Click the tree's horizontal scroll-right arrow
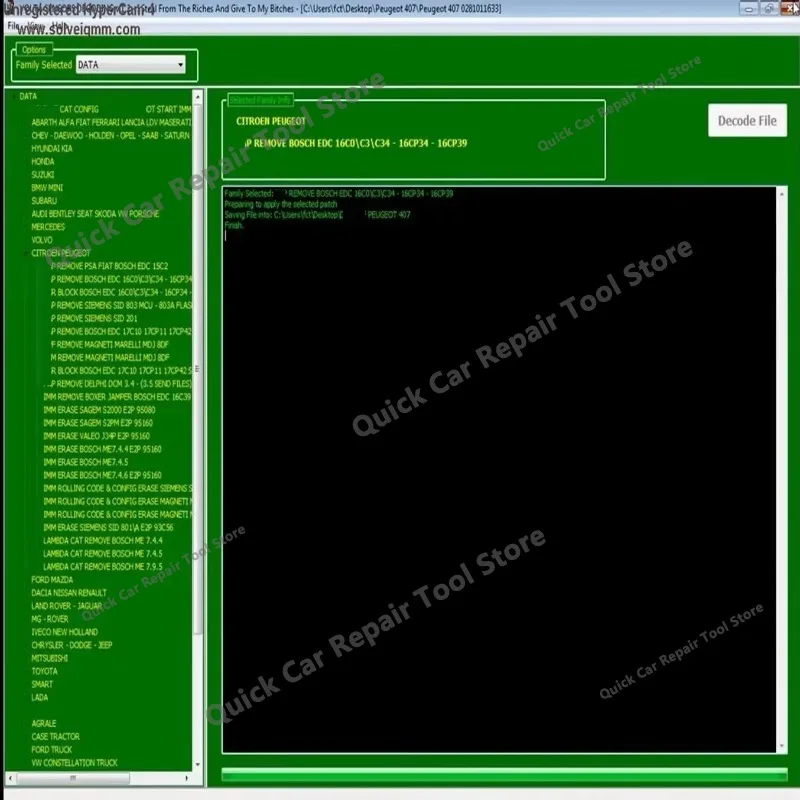The height and width of the screenshot is (800, 800). [x=187, y=779]
